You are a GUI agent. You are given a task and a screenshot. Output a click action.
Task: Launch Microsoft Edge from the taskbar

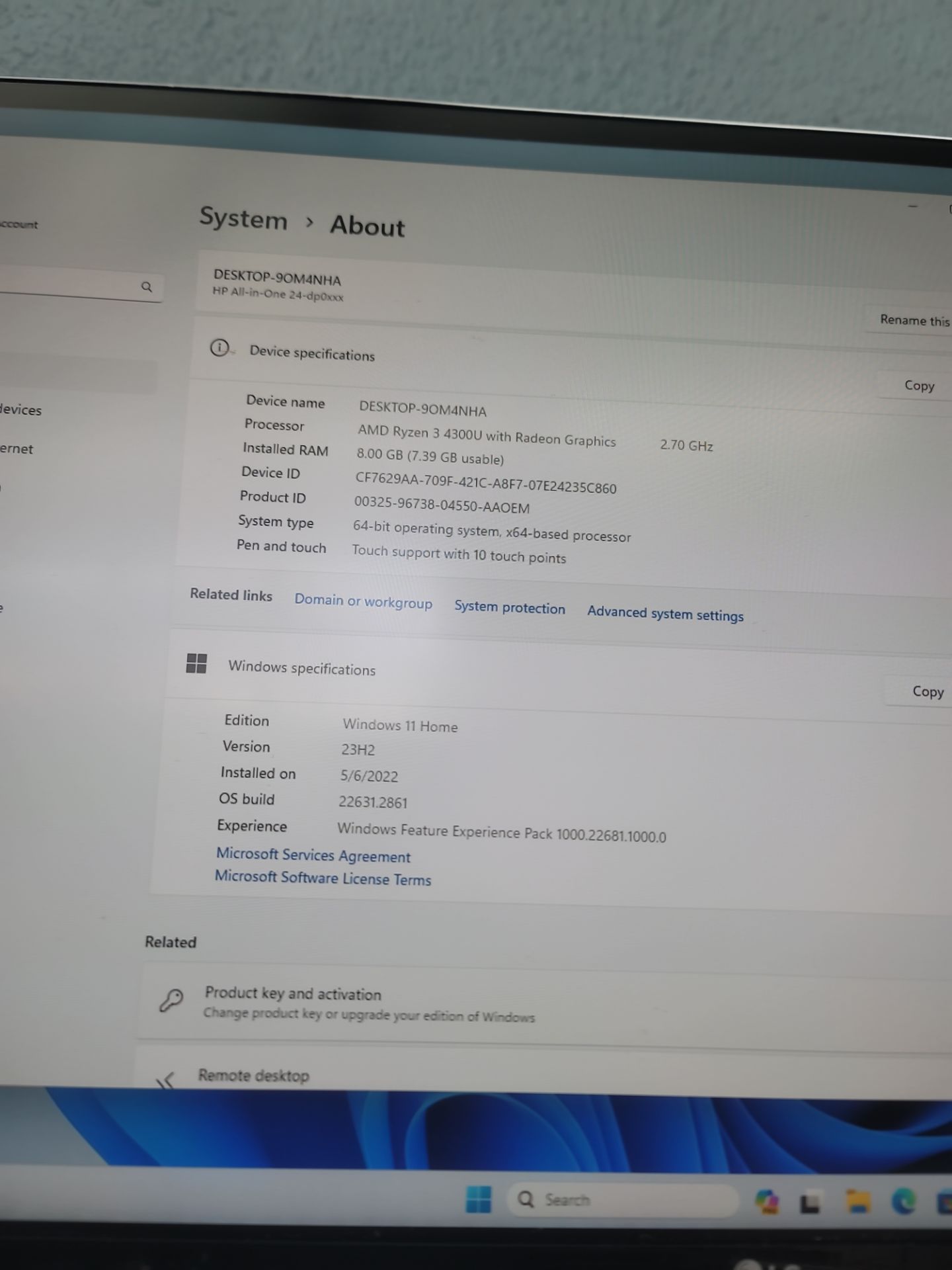[x=903, y=1201]
